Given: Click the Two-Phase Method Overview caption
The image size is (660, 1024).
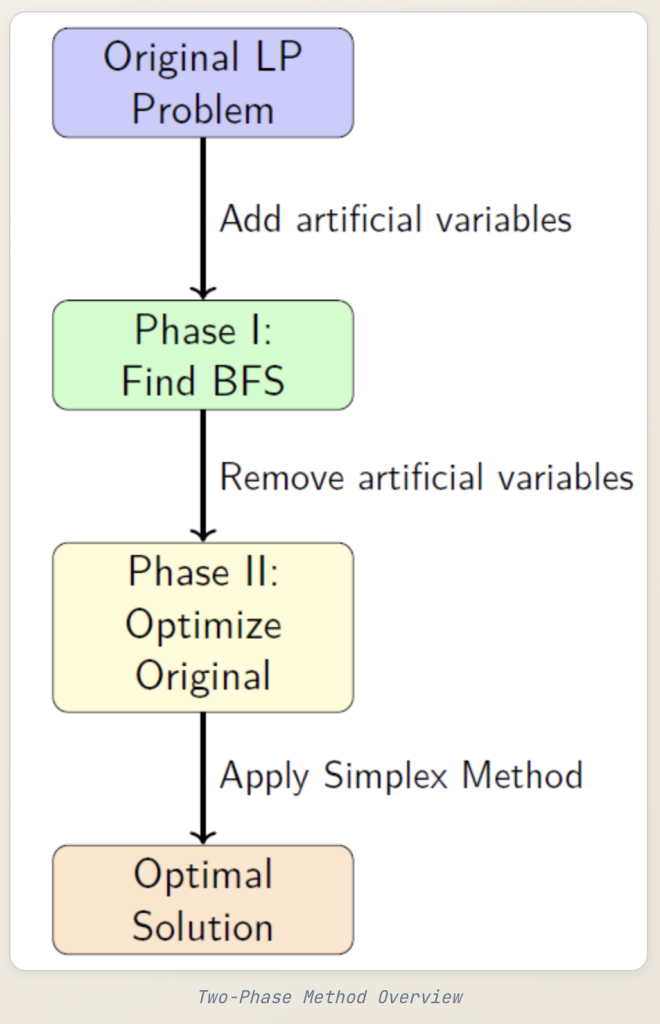Looking at the screenshot, I should point(330,997).
